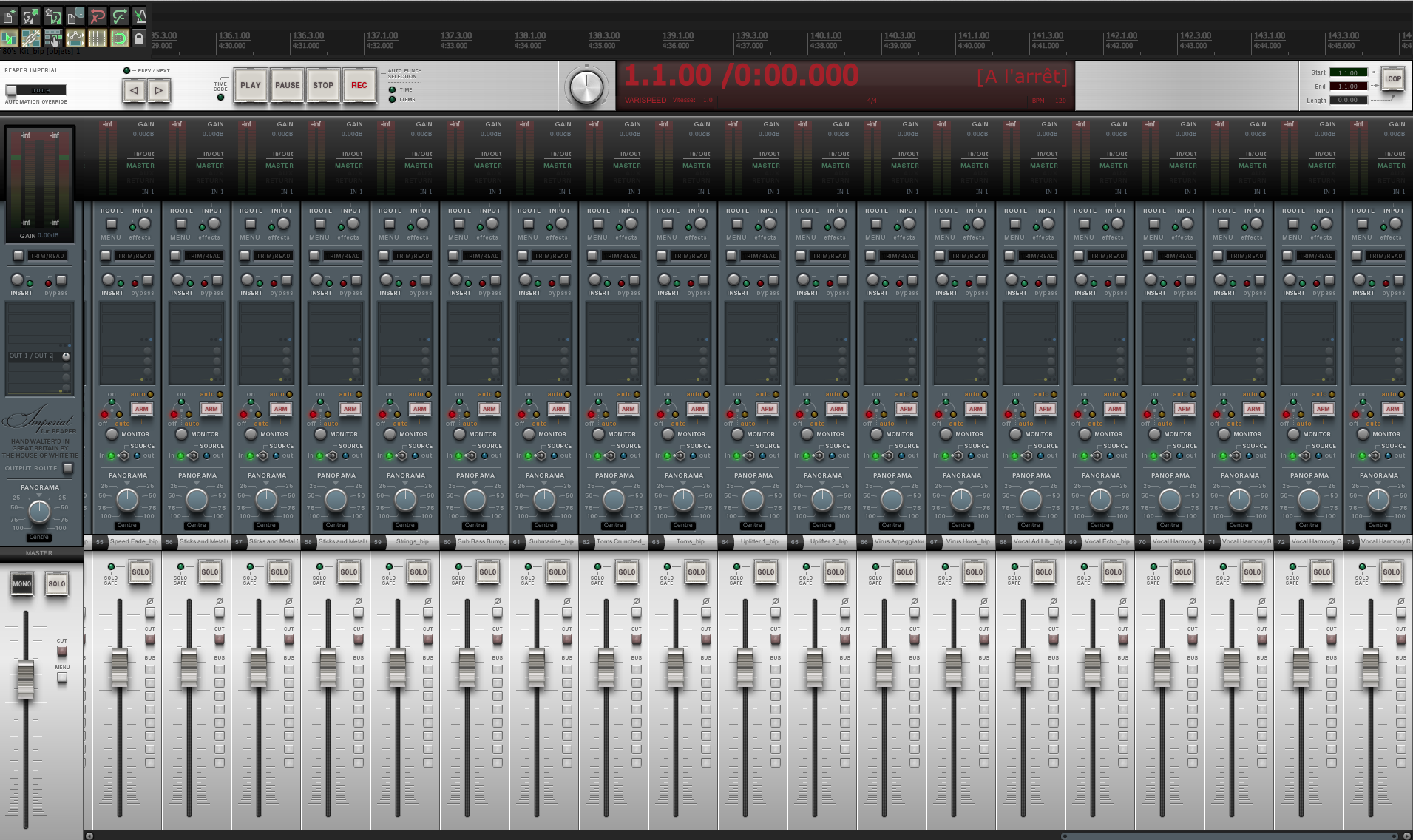The height and width of the screenshot is (840, 1413).
Task: Toggle the LOOP button in transport
Action: [1393, 79]
